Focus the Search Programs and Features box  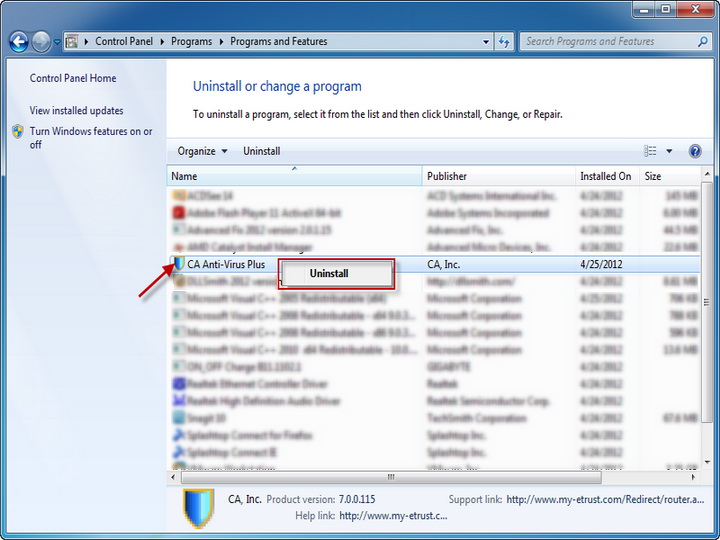(x=614, y=41)
